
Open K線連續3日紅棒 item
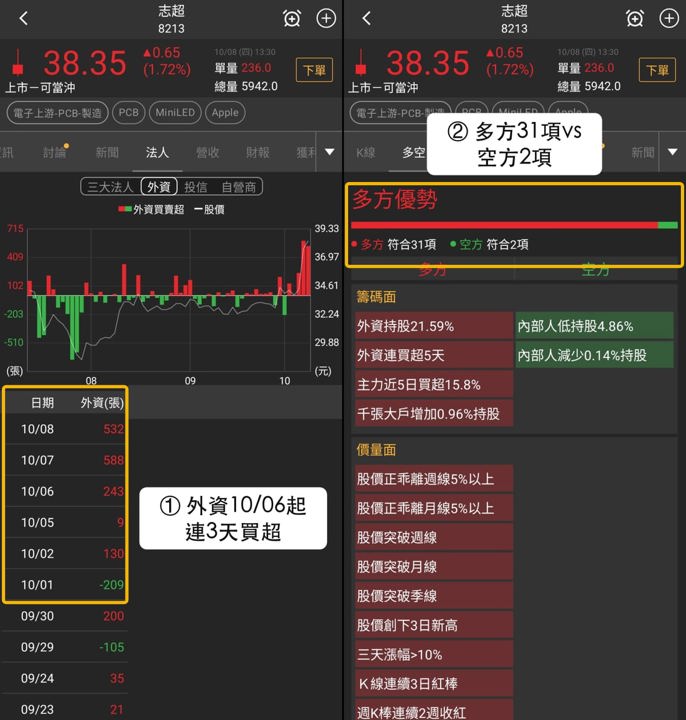tap(433, 684)
